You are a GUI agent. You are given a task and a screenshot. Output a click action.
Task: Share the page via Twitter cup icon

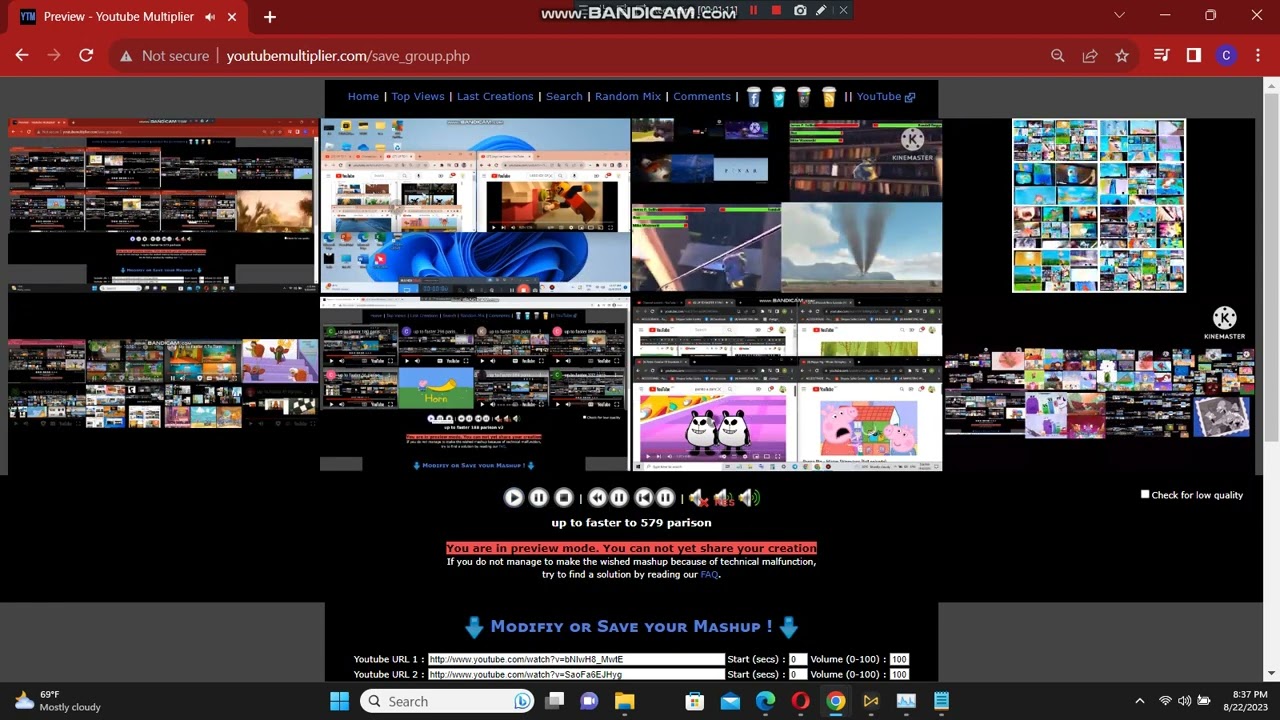tap(779, 97)
